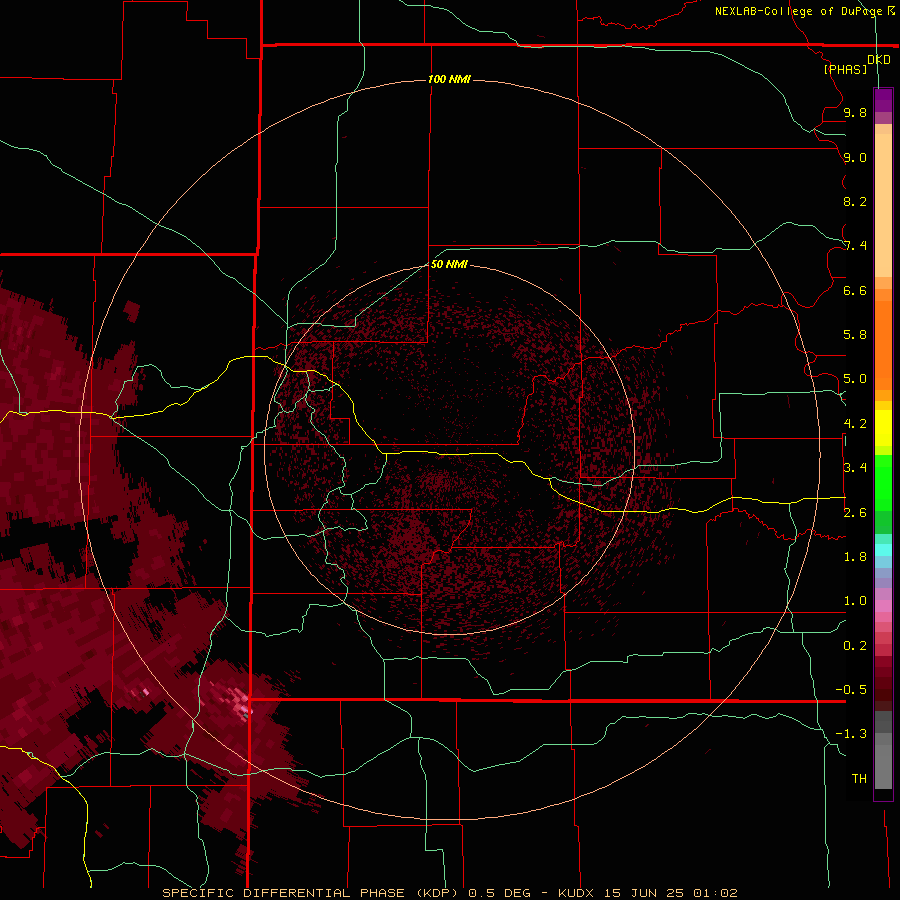Click the 0.5 DEG elevation text
The image size is (900, 900).
[x=499, y=893]
